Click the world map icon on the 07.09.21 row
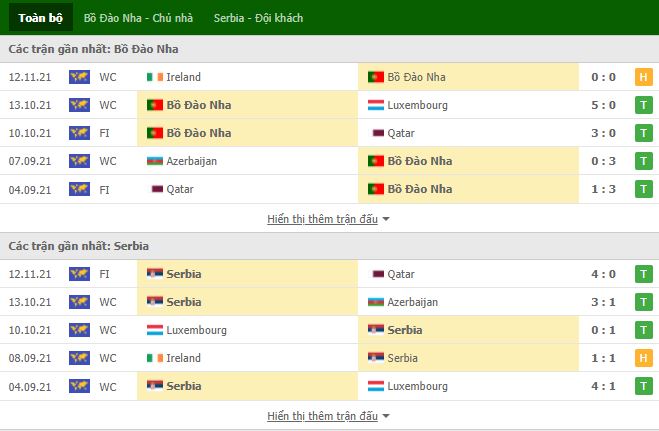659x431 pixels. 79,161
